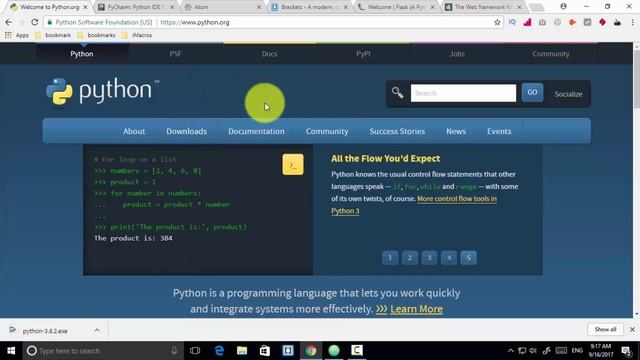Go to slide 5 of the carousel
The height and width of the screenshot is (360, 640).
click(x=469, y=258)
